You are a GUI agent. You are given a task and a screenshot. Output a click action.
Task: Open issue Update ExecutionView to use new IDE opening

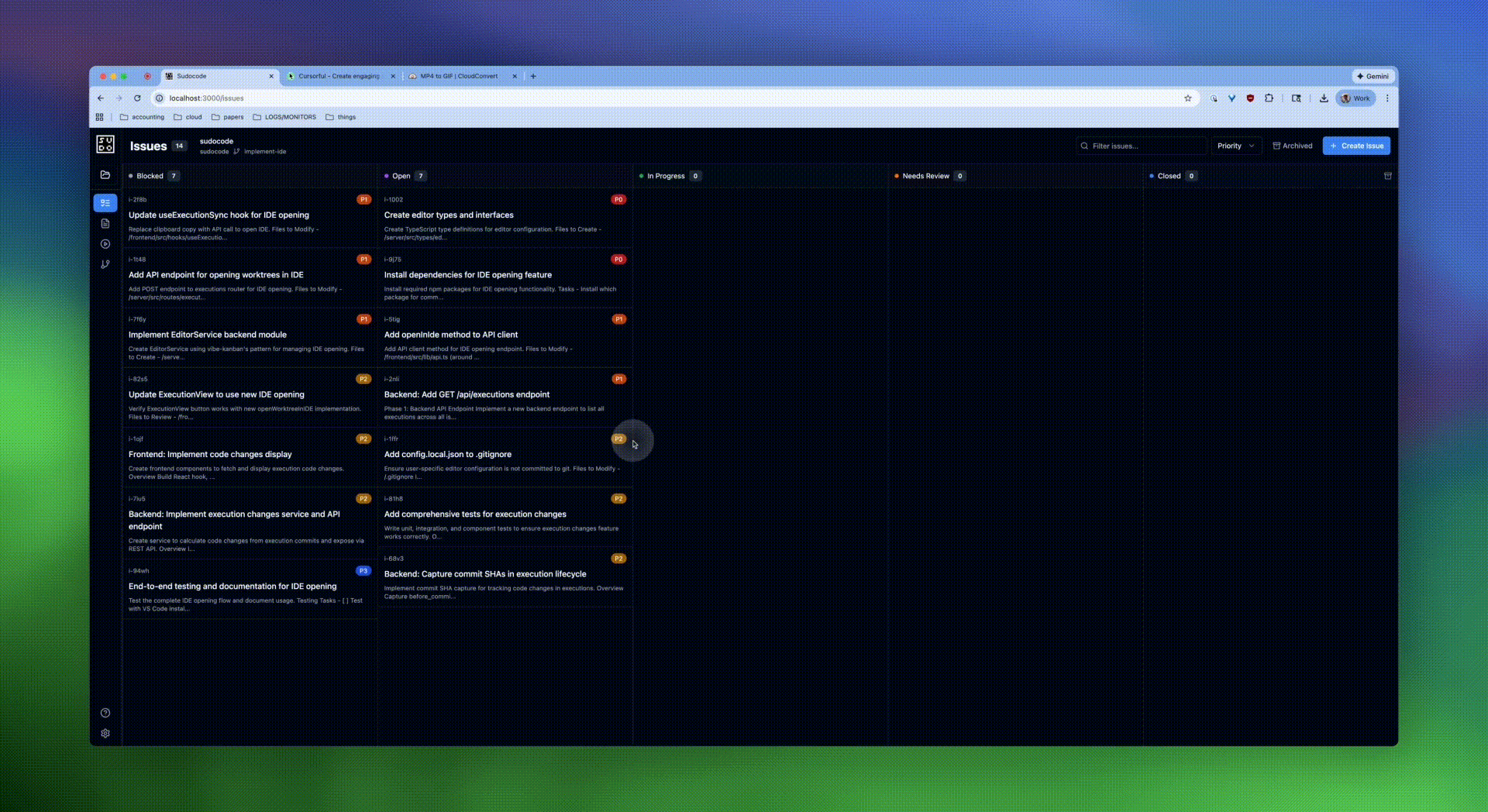(250, 397)
